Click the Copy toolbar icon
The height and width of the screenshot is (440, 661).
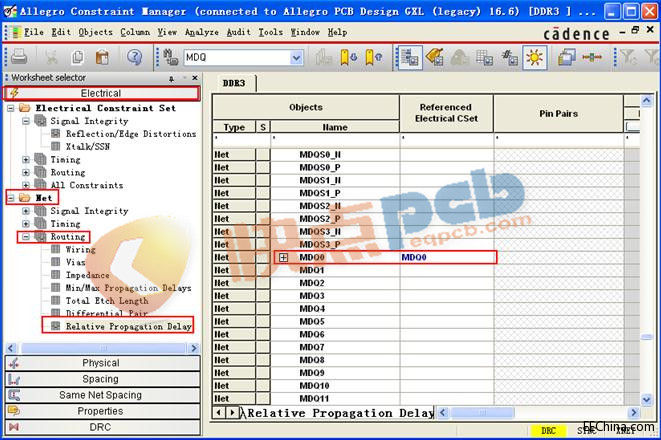point(78,57)
